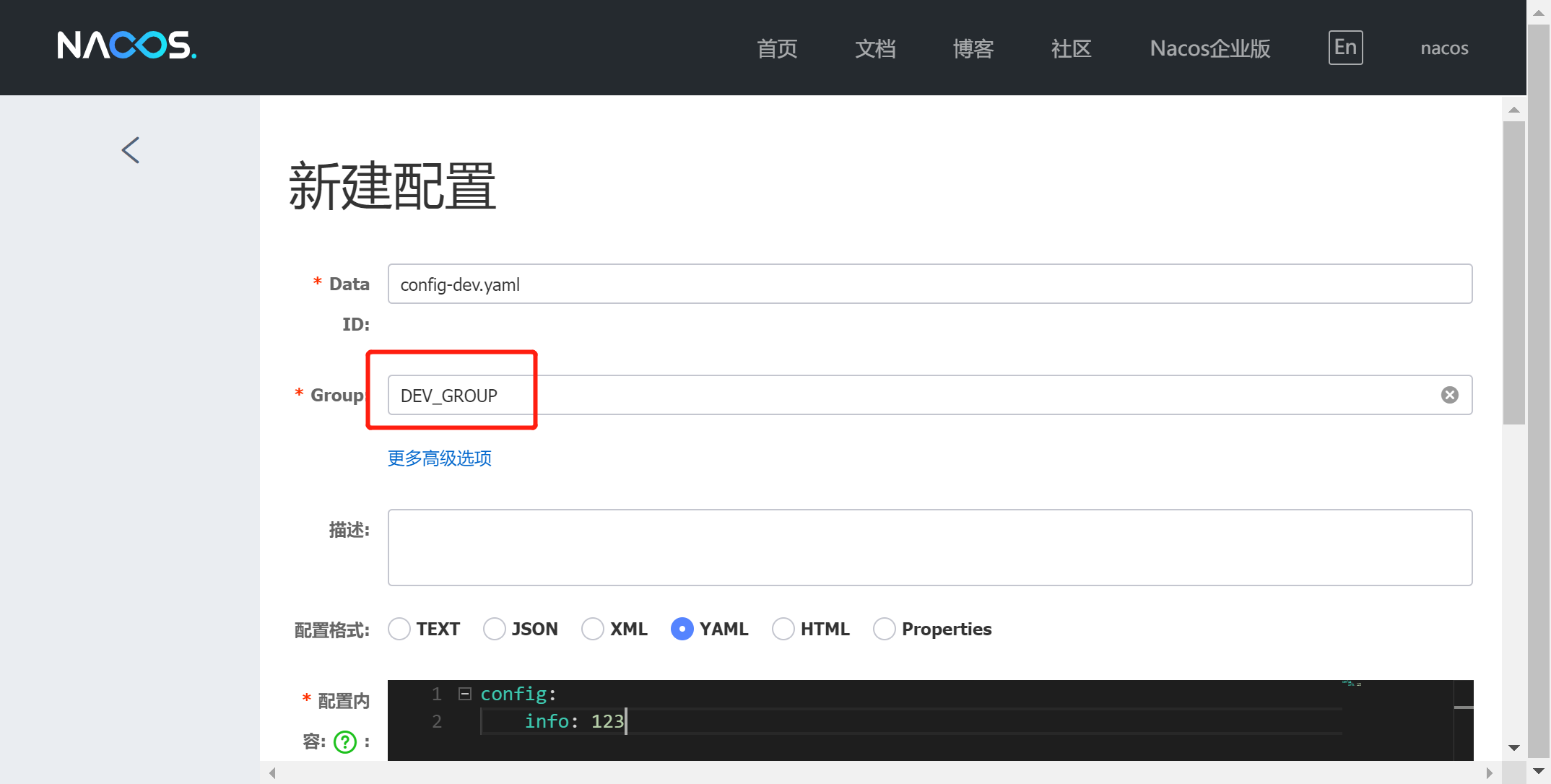Viewport: 1551px width, 784px height.
Task: Select the XML format radio button
Action: coord(593,629)
